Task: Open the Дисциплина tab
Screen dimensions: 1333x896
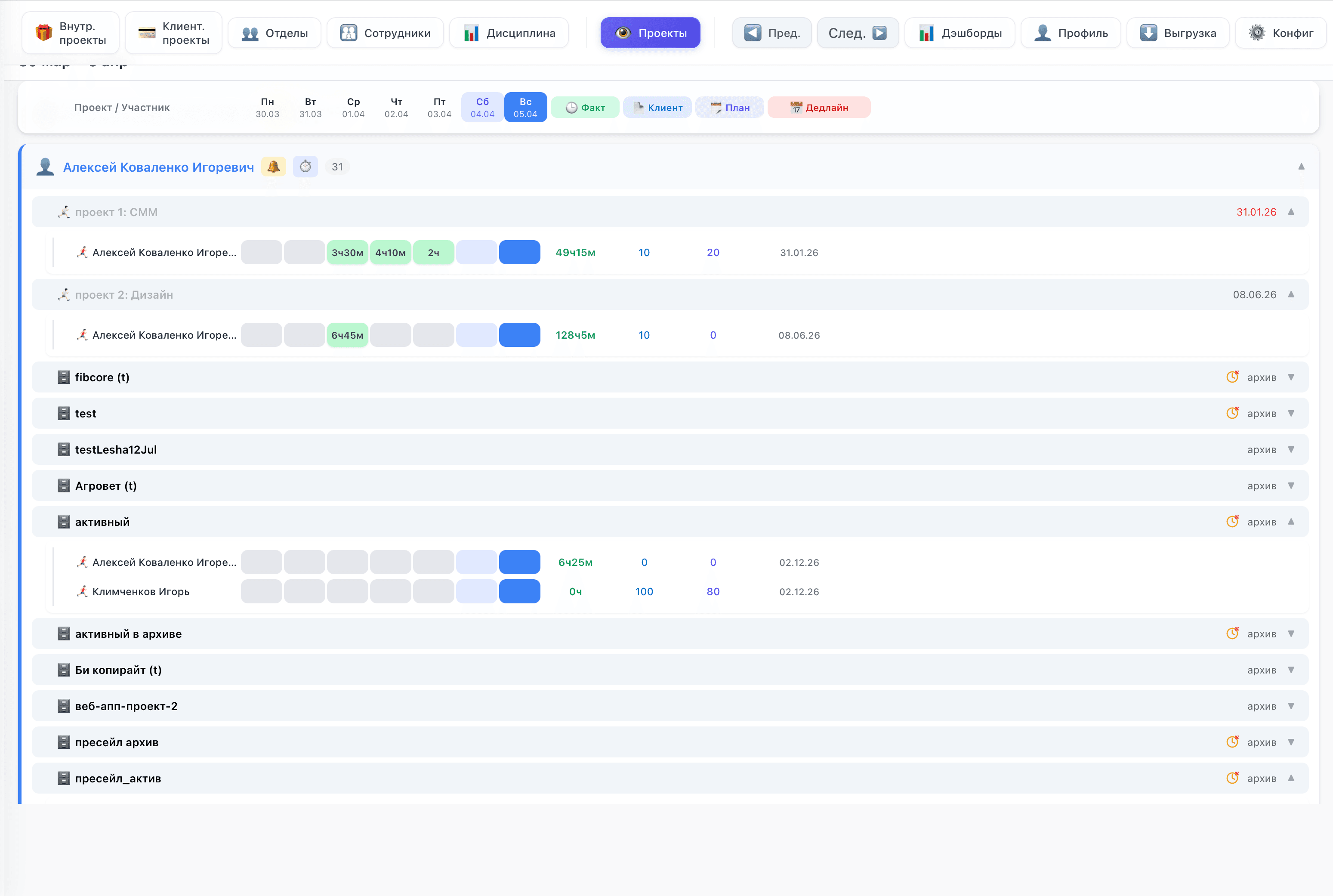Action: (509, 33)
